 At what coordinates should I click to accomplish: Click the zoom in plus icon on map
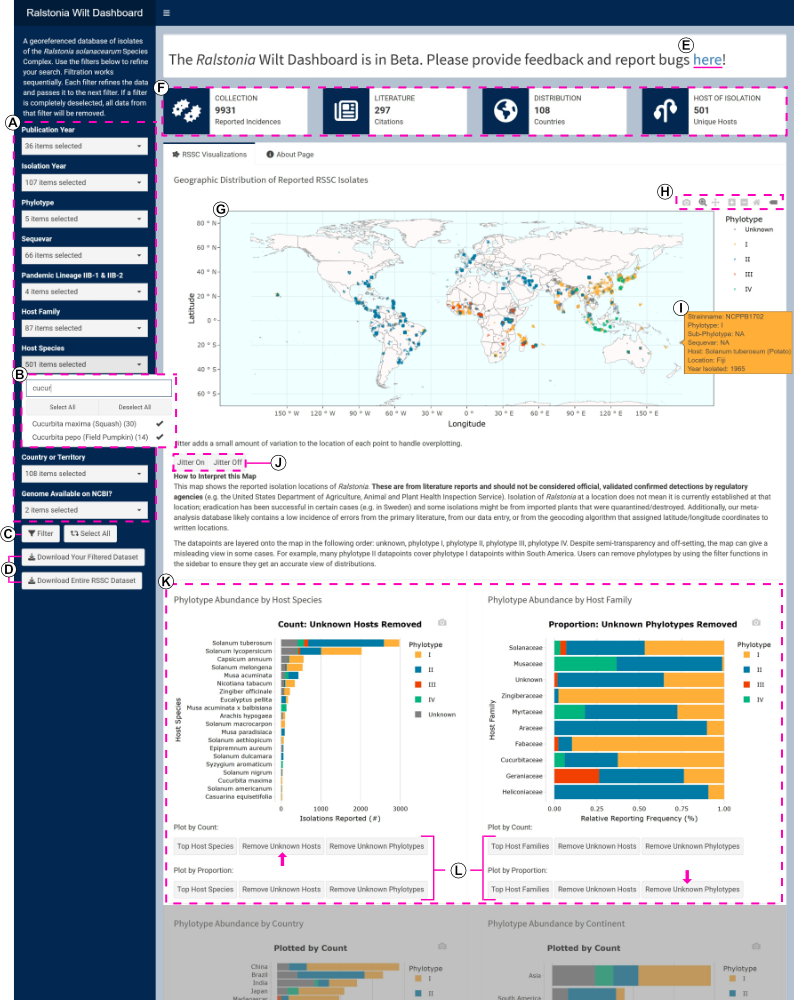pos(733,202)
